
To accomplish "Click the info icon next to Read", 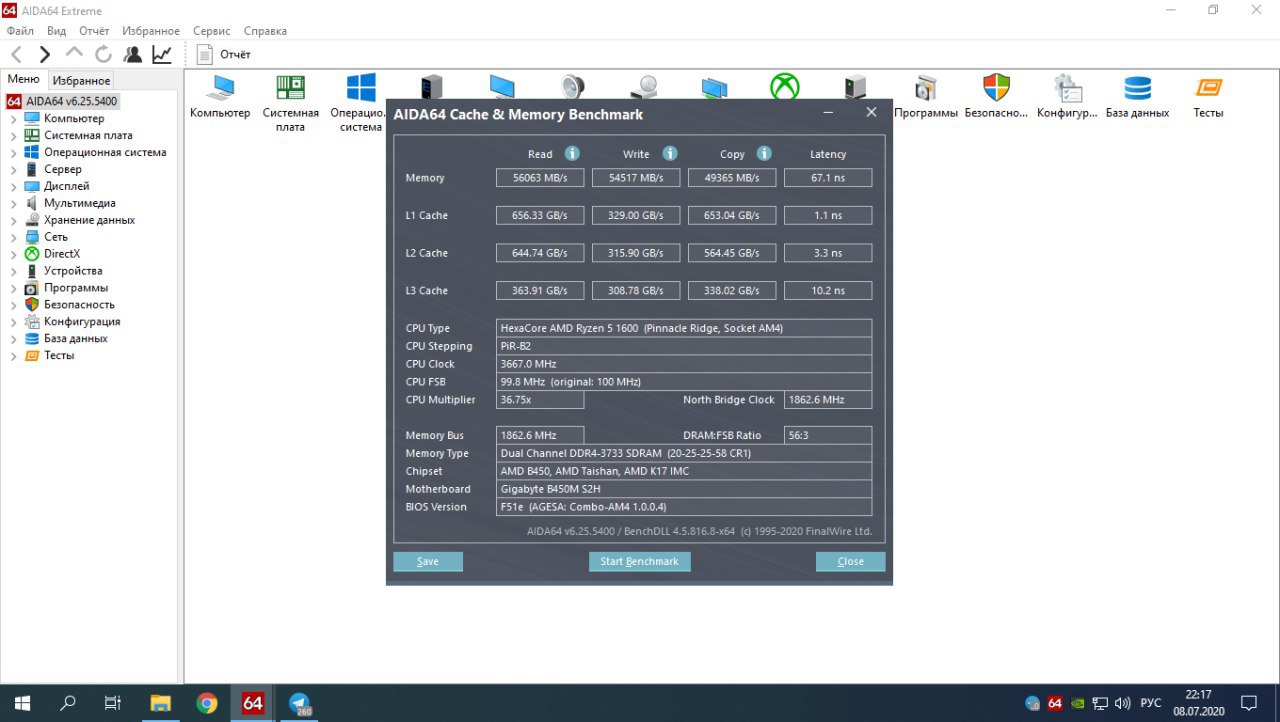I will click(x=572, y=153).
